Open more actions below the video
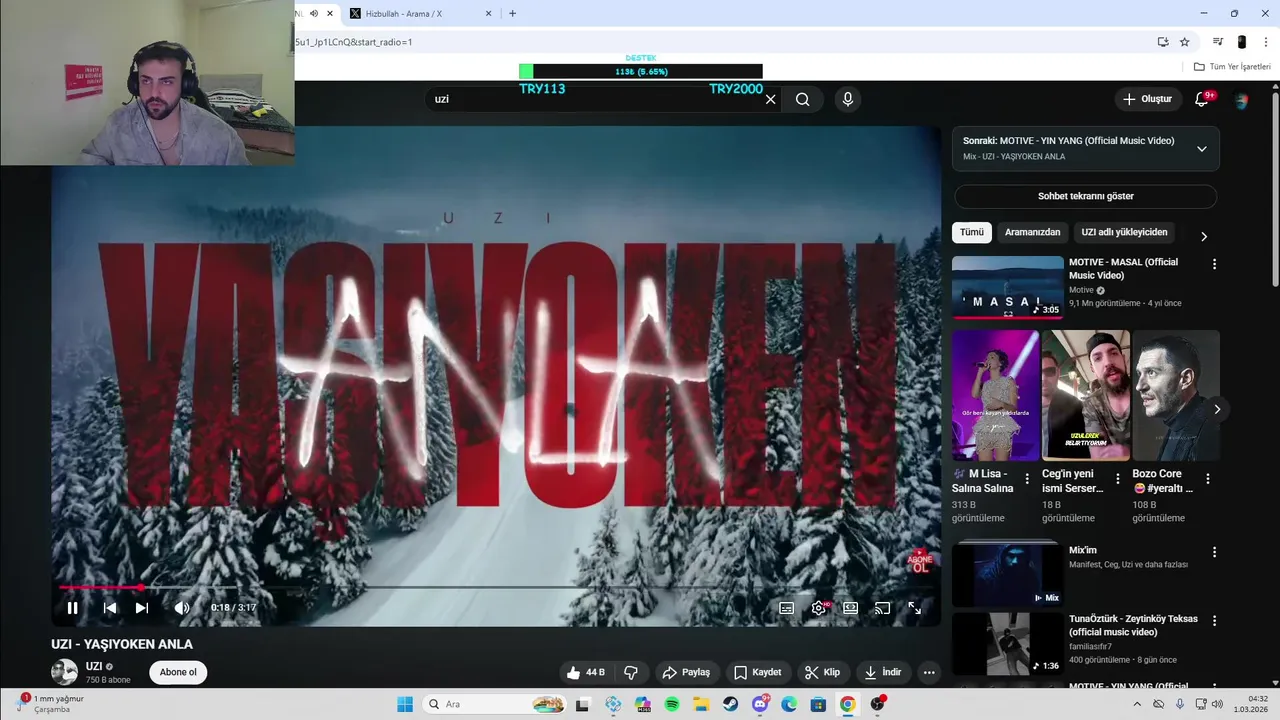 (x=929, y=672)
